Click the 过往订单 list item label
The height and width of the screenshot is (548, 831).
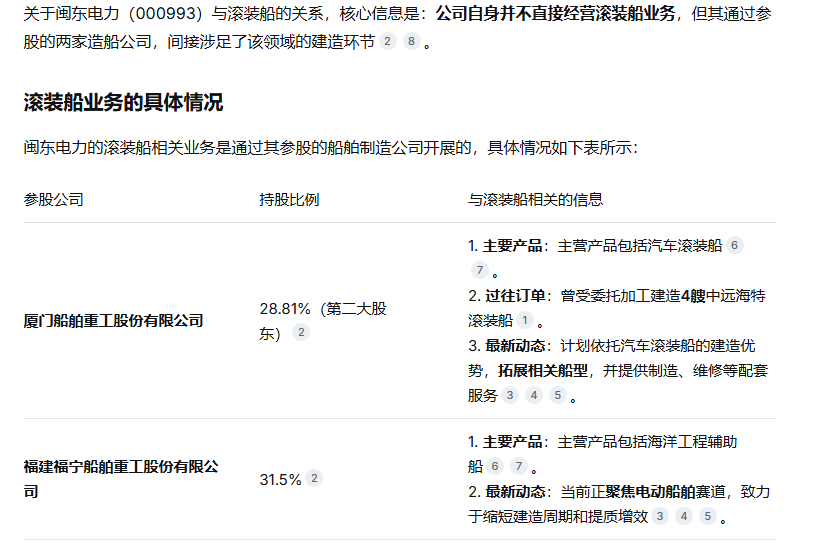coord(515,296)
